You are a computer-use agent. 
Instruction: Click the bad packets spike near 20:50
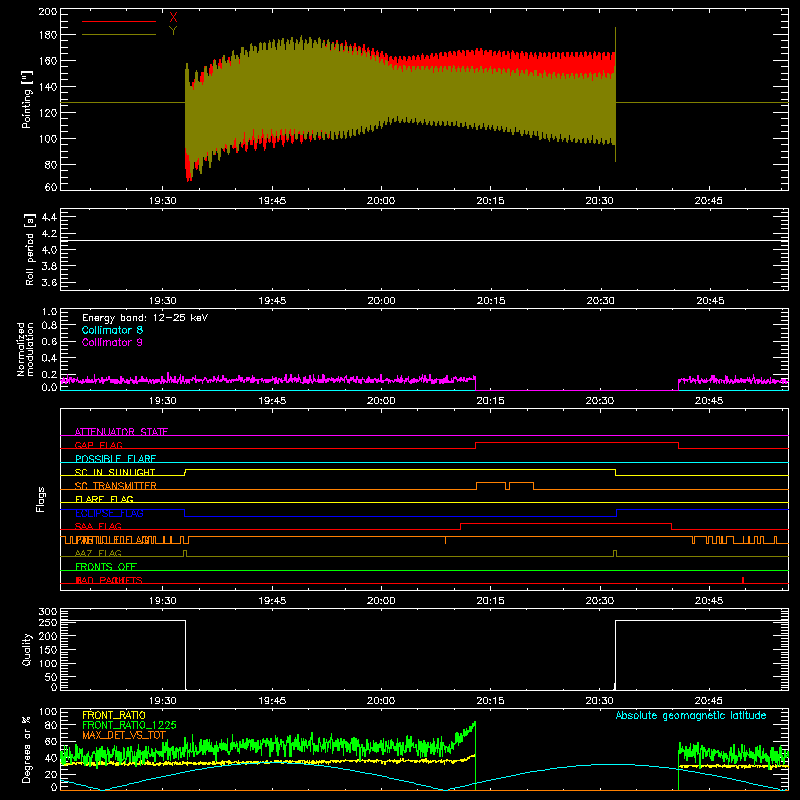pos(743,580)
